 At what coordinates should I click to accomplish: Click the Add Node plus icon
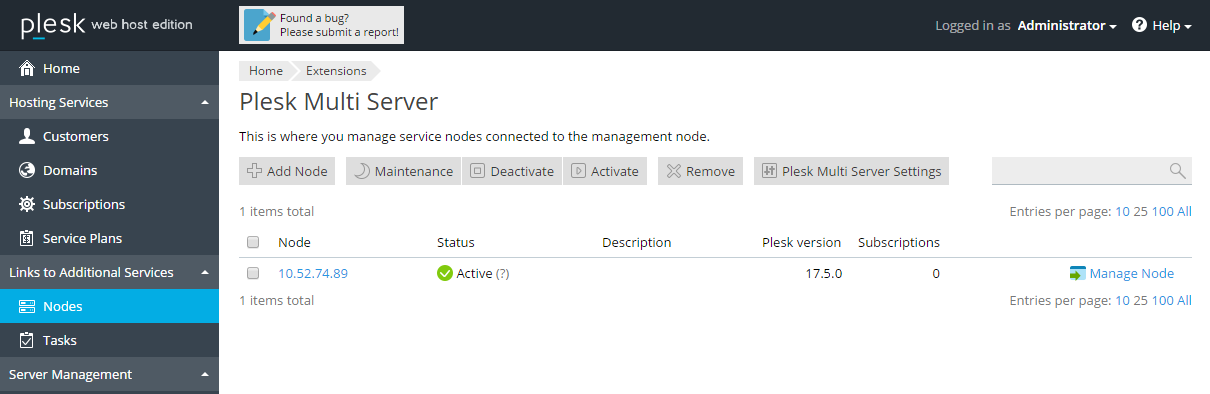click(x=254, y=171)
